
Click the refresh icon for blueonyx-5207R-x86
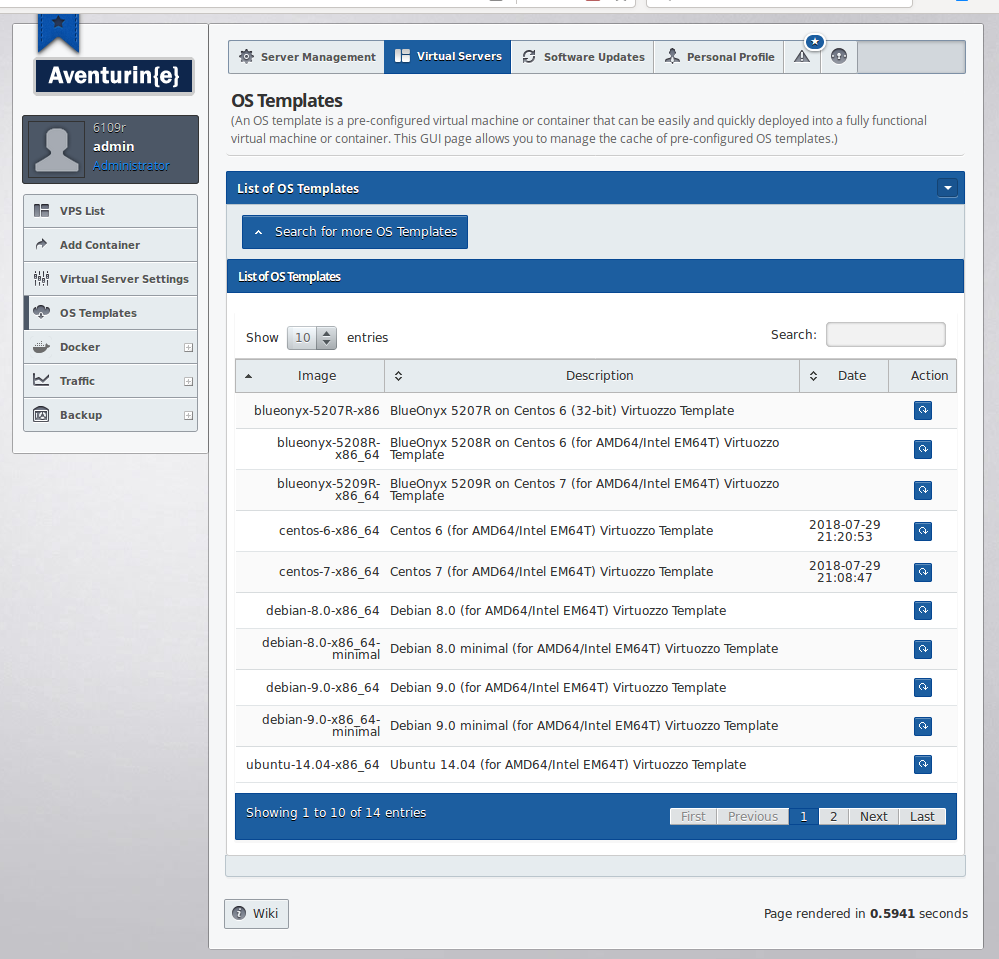click(923, 410)
